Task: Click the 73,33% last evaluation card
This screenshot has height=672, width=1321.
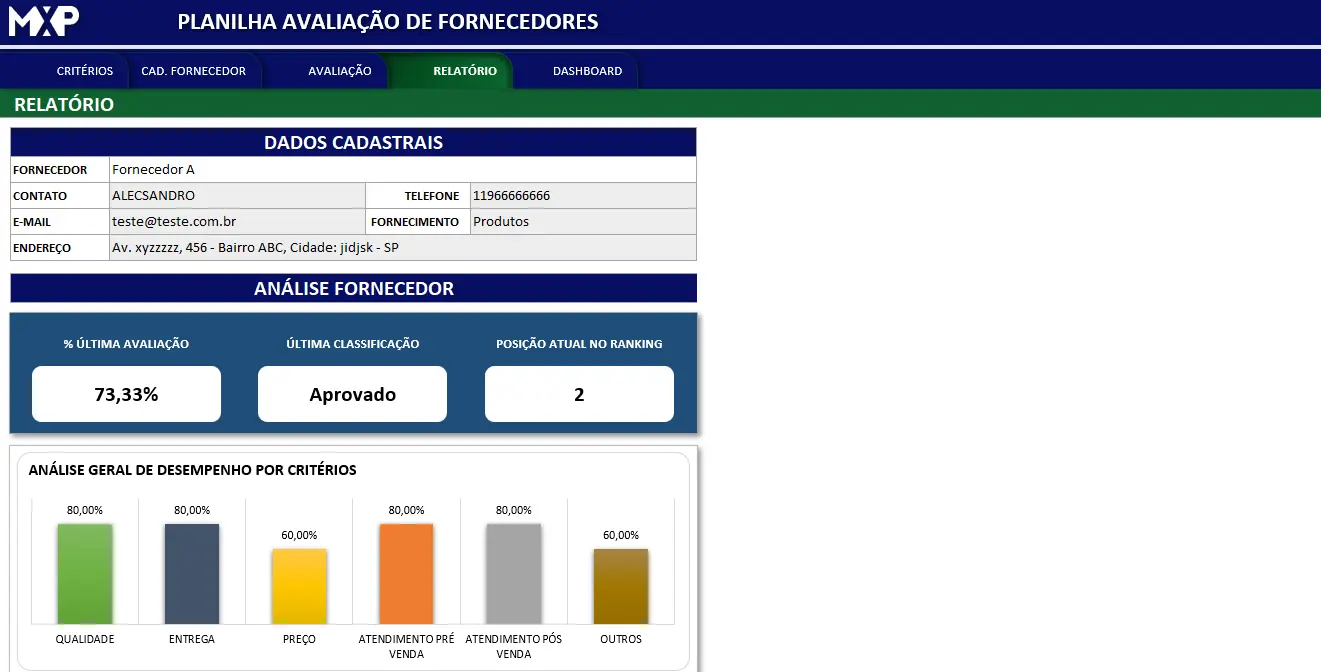Action: tap(126, 394)
